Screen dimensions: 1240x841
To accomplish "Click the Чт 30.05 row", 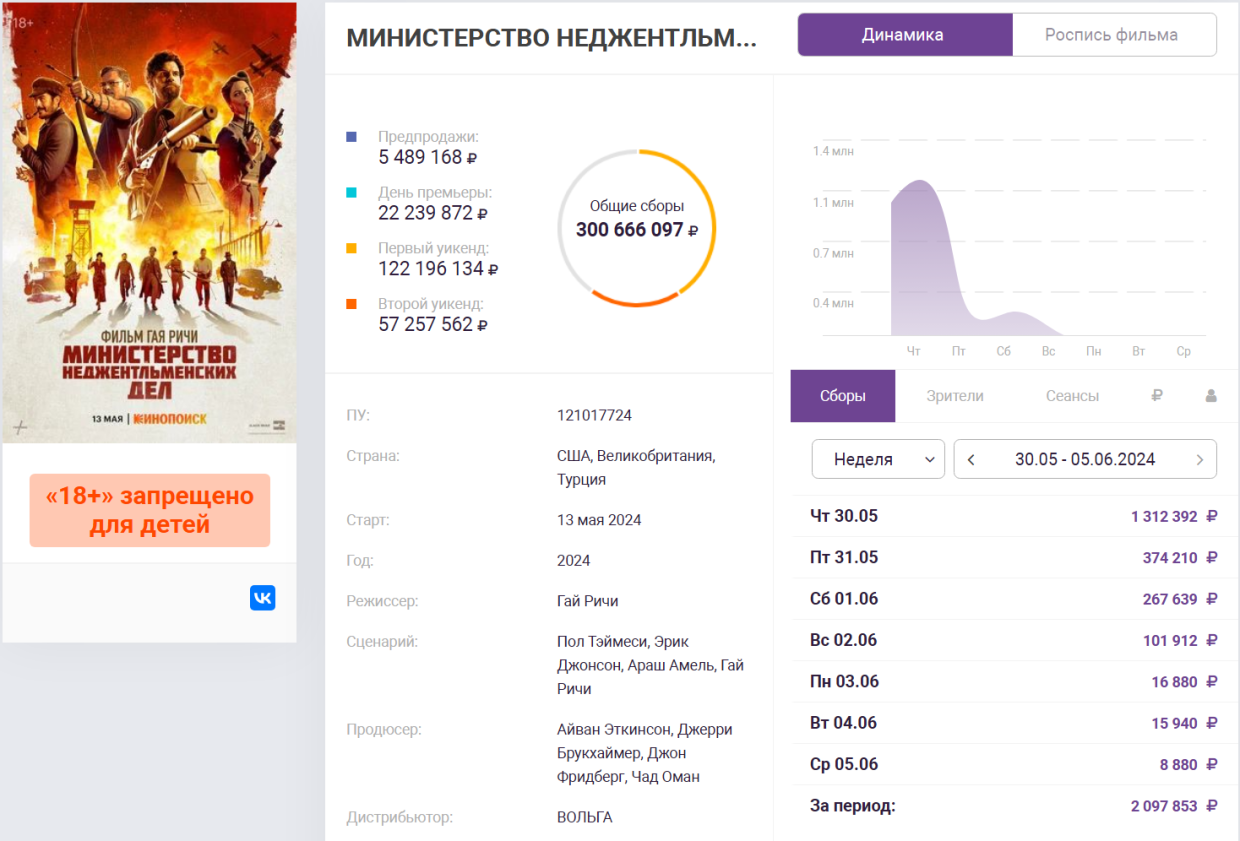I will (1014, 516).
